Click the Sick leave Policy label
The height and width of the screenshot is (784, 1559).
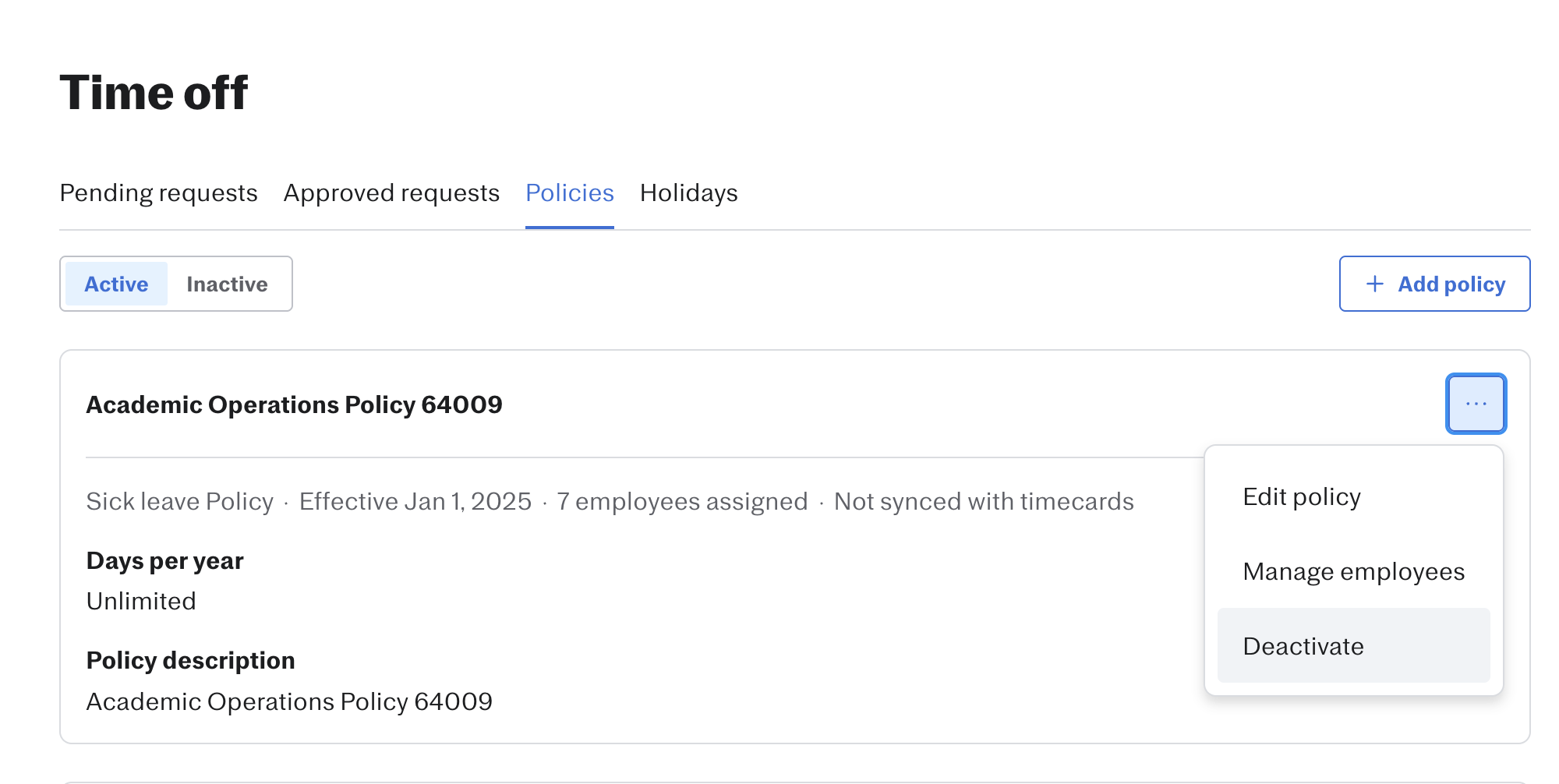[x=180, y=501]
